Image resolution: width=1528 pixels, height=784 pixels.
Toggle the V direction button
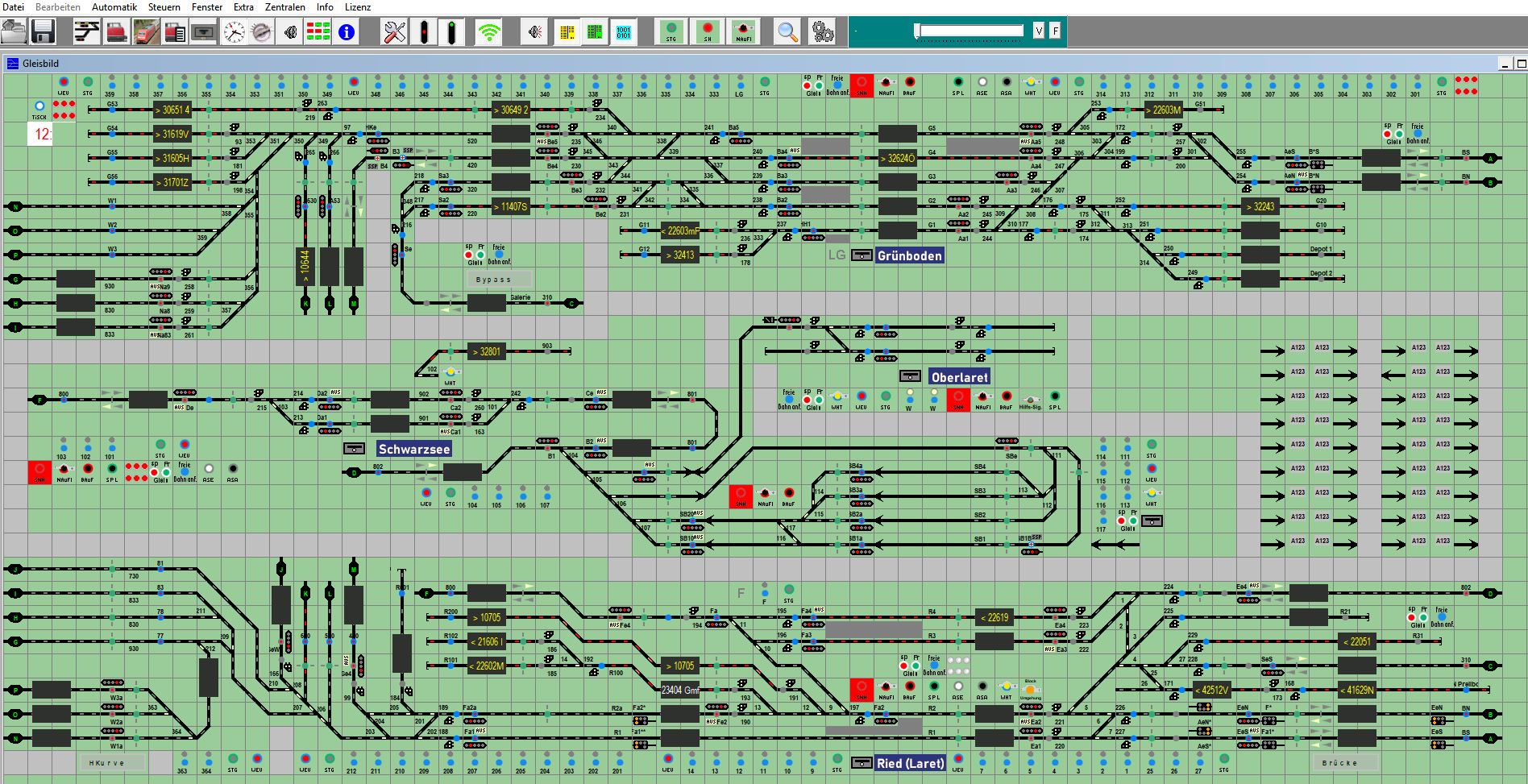point(1039,31)
